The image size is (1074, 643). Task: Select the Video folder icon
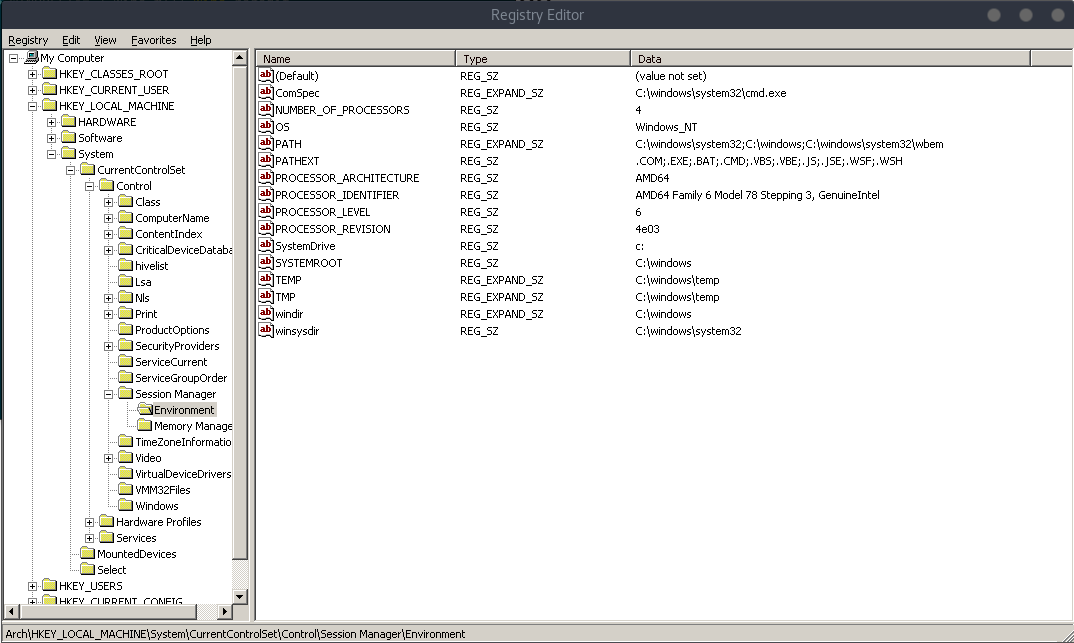125,457
